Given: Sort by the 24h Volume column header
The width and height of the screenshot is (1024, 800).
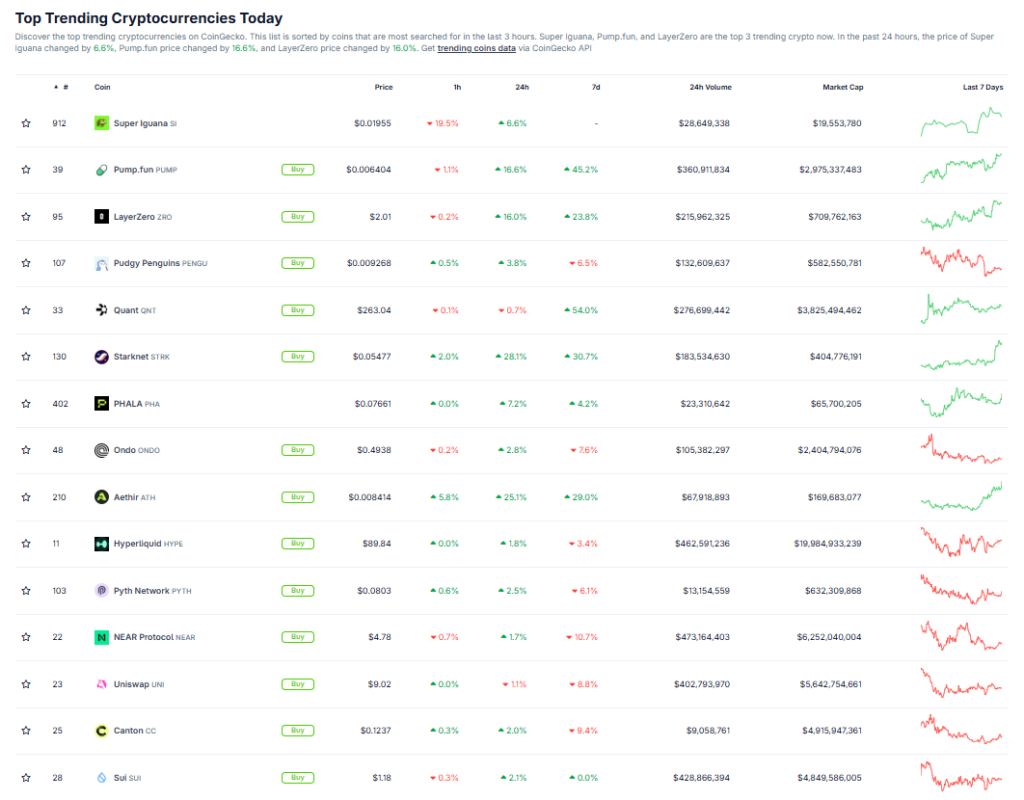Looking at the screenshot, I should point(711,87).
